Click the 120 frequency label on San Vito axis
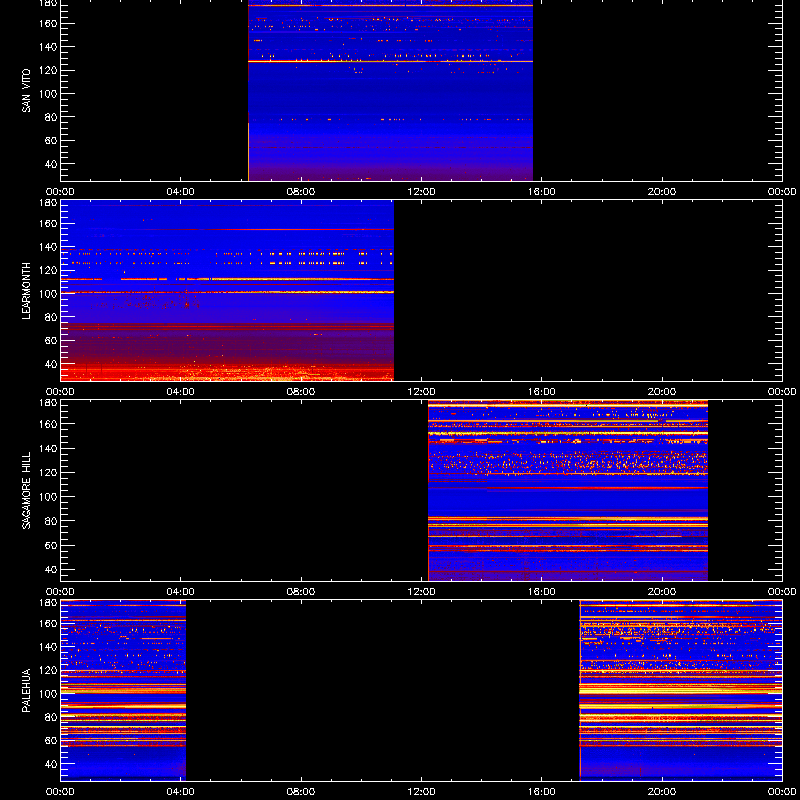 (x=49, y=70)
